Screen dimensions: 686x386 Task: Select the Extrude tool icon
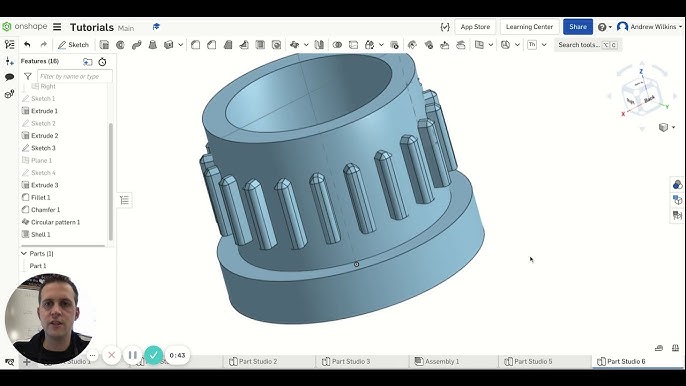pos(104,45)
